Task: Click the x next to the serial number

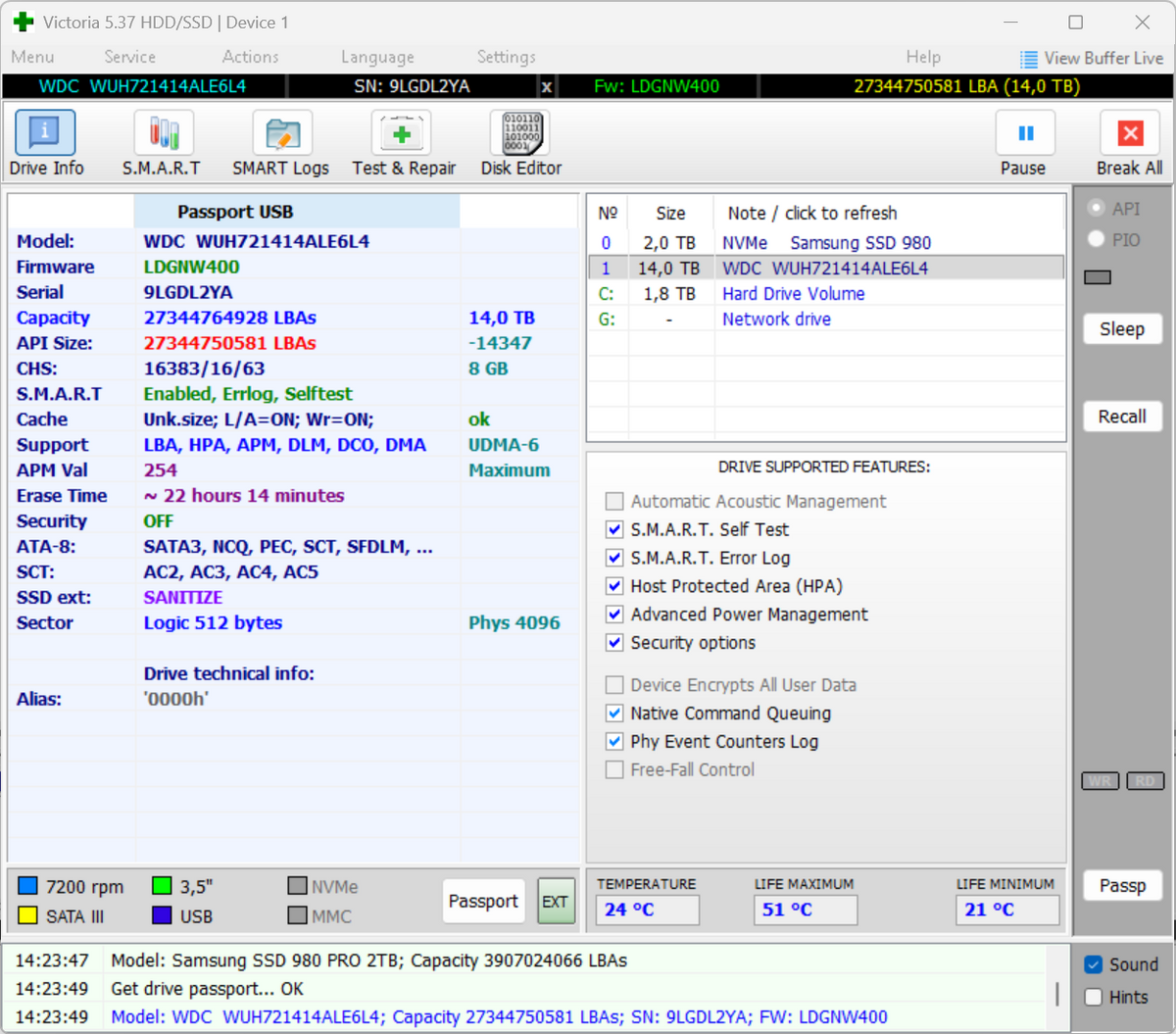Action: pos(547,87)
